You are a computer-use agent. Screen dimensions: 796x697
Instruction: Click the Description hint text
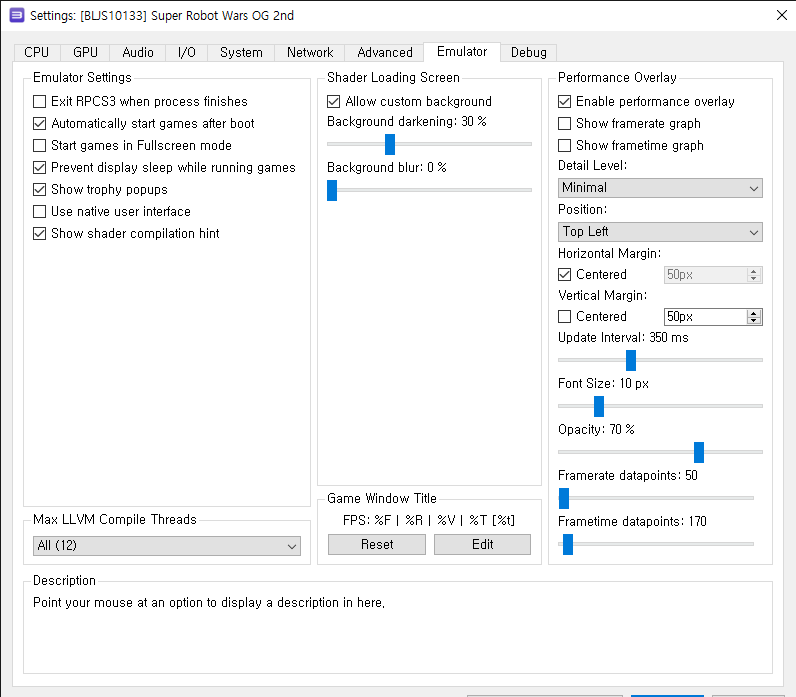(209, 603)
